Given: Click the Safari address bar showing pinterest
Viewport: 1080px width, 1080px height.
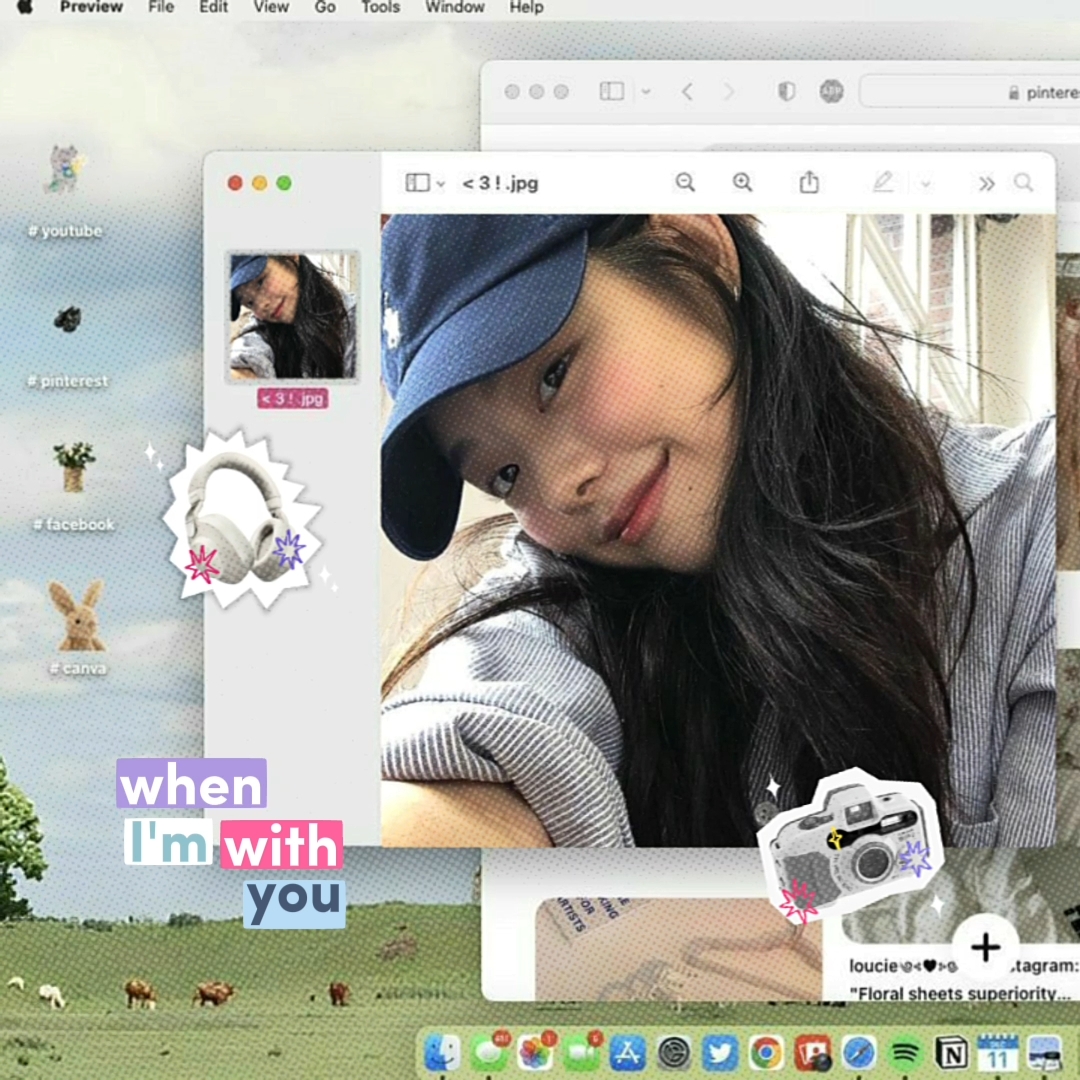Looking at the screenshot, I should [x=970, y=92].
